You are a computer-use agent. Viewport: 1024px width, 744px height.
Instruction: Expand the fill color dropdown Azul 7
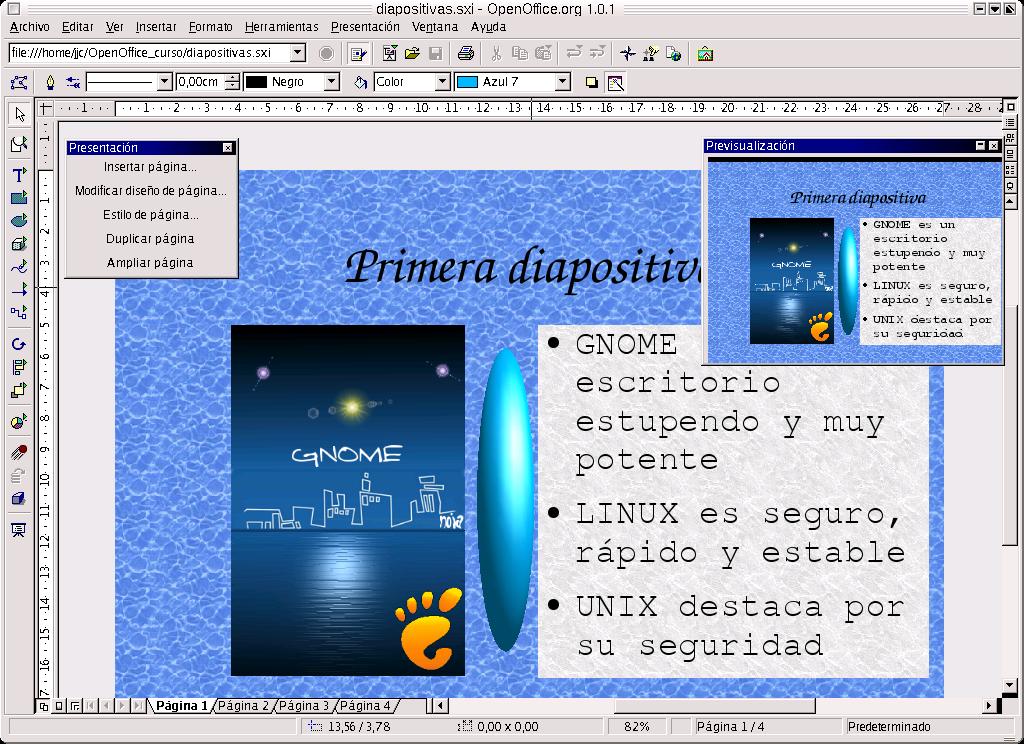pos(561,82)
